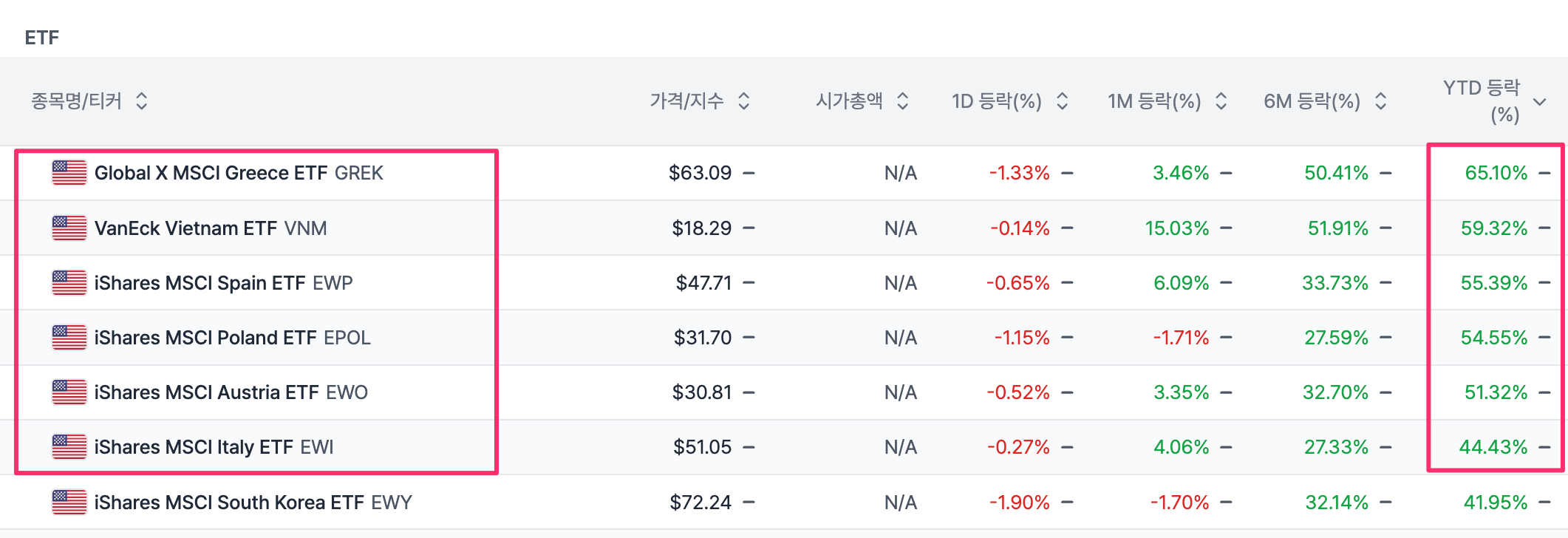Click the 1D 등락(%) sort arrows
1568x538 pixels.
(x=1063, y=101)
